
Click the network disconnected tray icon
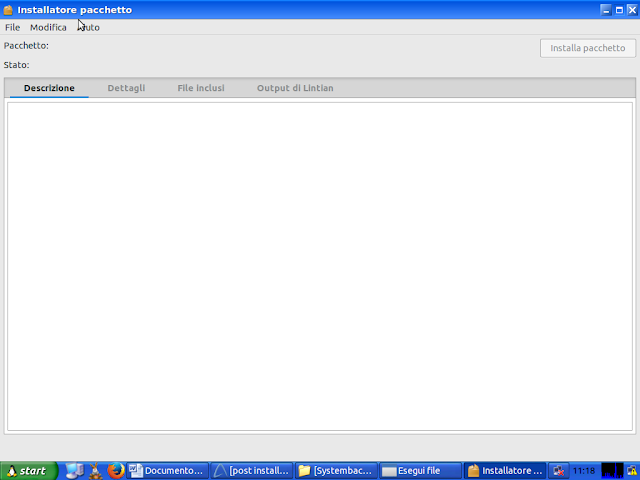(558, 471)
